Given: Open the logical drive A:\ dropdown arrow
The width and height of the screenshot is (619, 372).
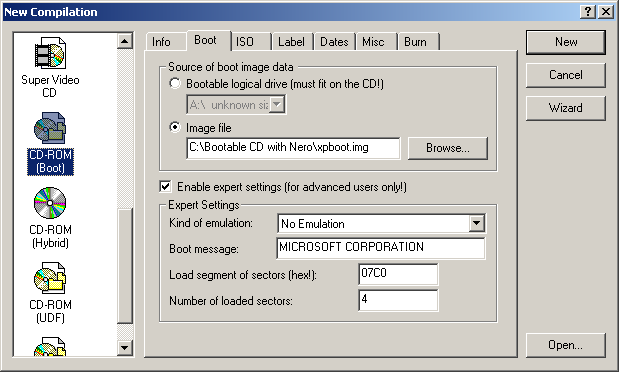Looking at the screenshot, I should 277,105.
